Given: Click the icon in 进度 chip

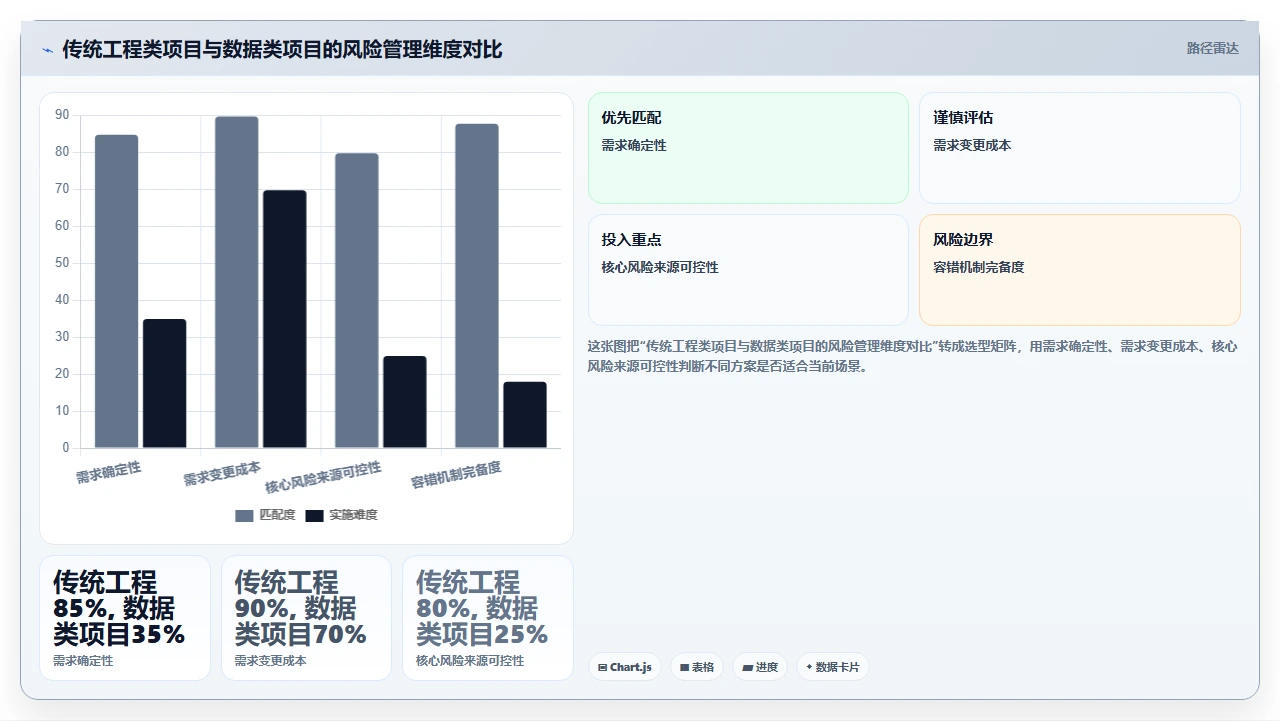Looking at the screenshot, I should point(747,667).
